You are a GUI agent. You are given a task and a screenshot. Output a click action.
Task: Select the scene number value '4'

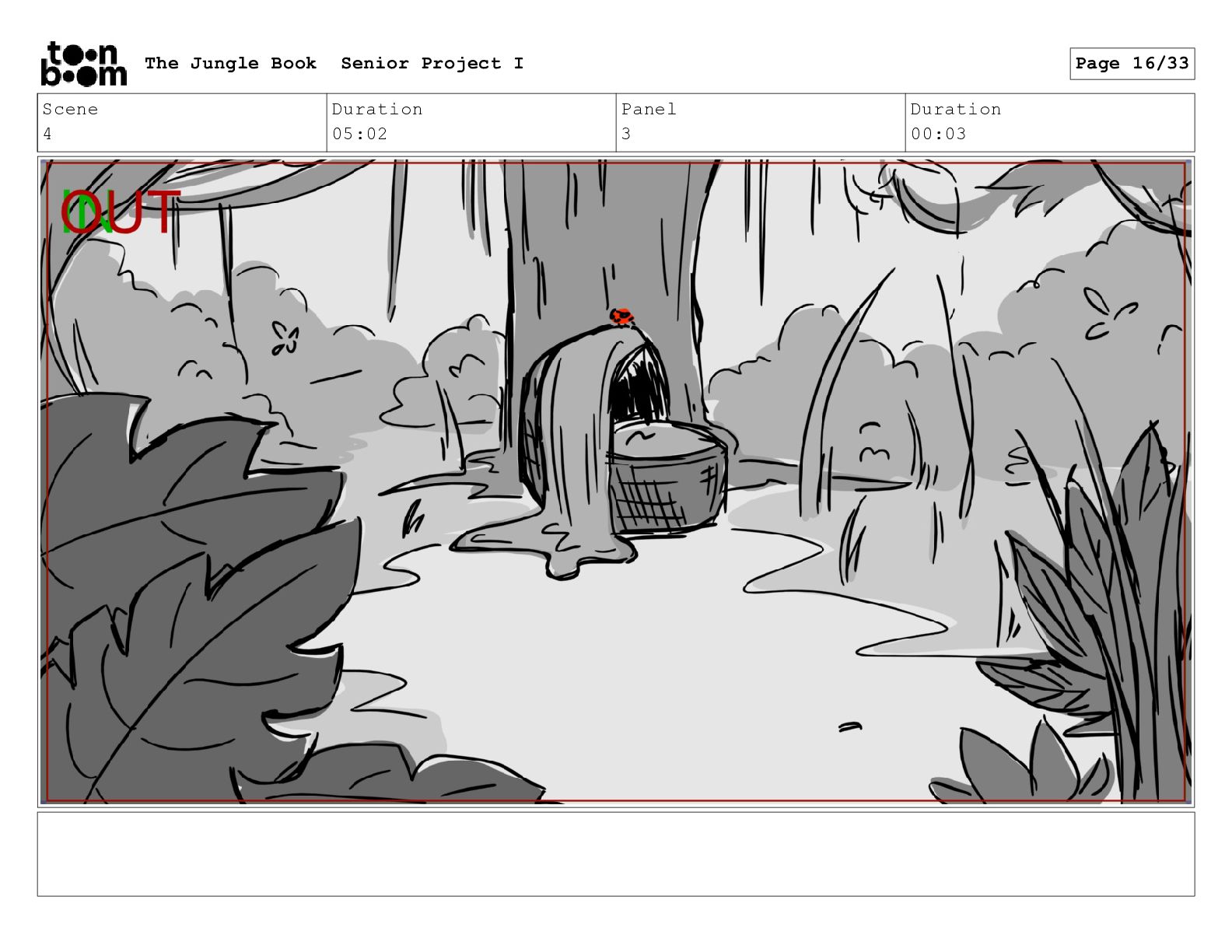[x=47, y=134]
